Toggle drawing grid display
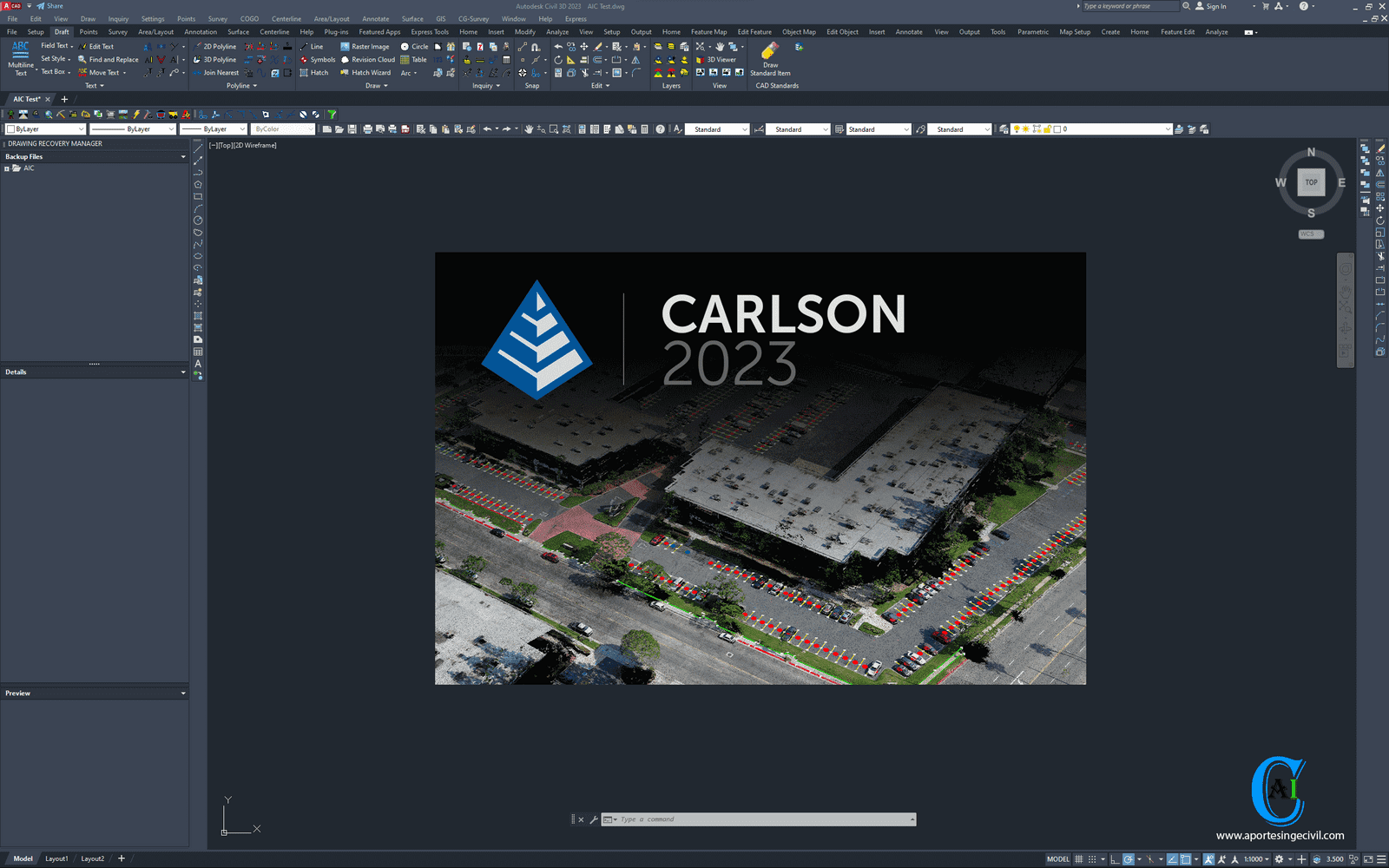Screen dimensions: 1389x868 coord(1079,859)
